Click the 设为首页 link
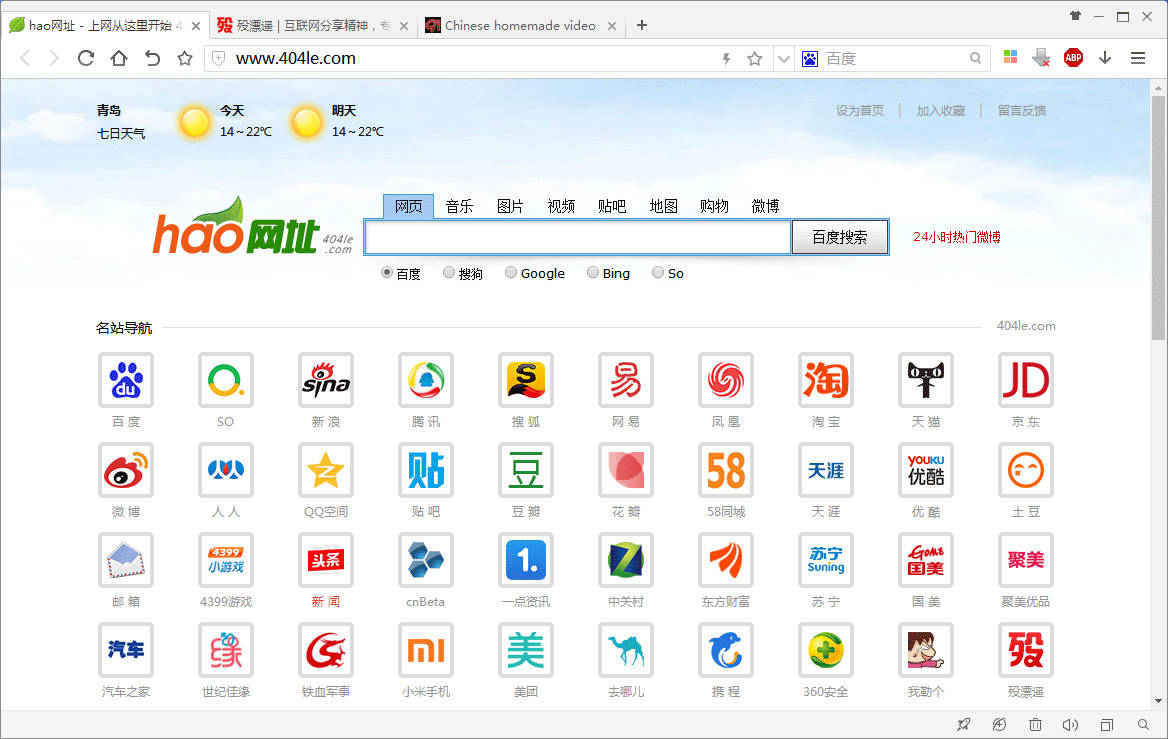Image resolution: width=1168 pixels, height=739 pixels. point(860,110)
